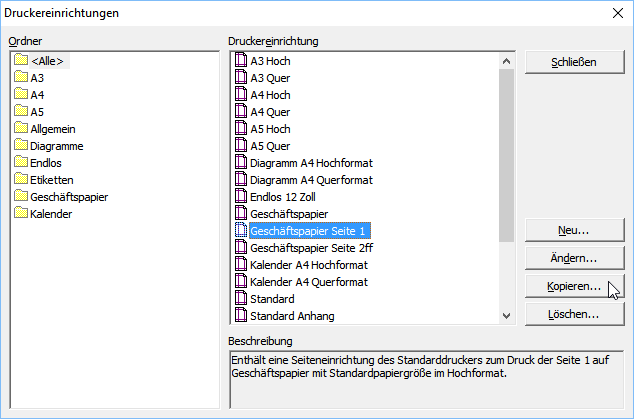
Task: Choose the 'A3 Hoch' list entry
Action: tap(271, 61)
